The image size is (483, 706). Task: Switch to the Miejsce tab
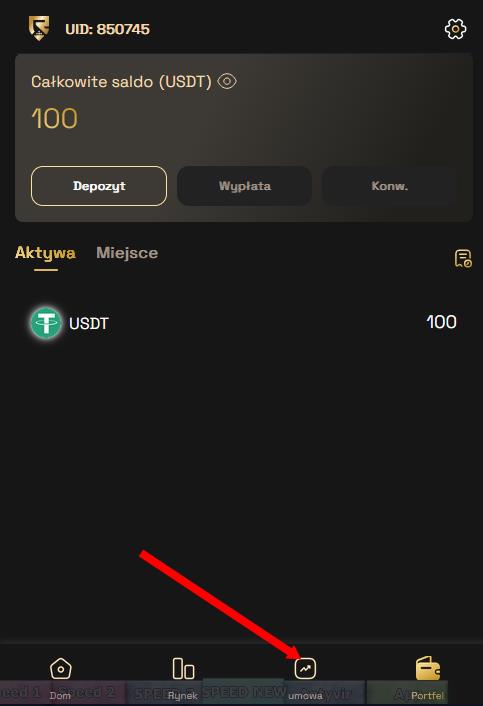point(127,253)
